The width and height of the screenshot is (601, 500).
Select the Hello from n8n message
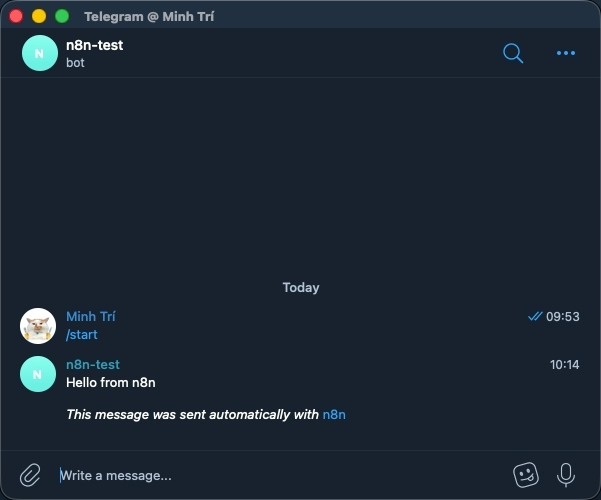tap(111, 382)
